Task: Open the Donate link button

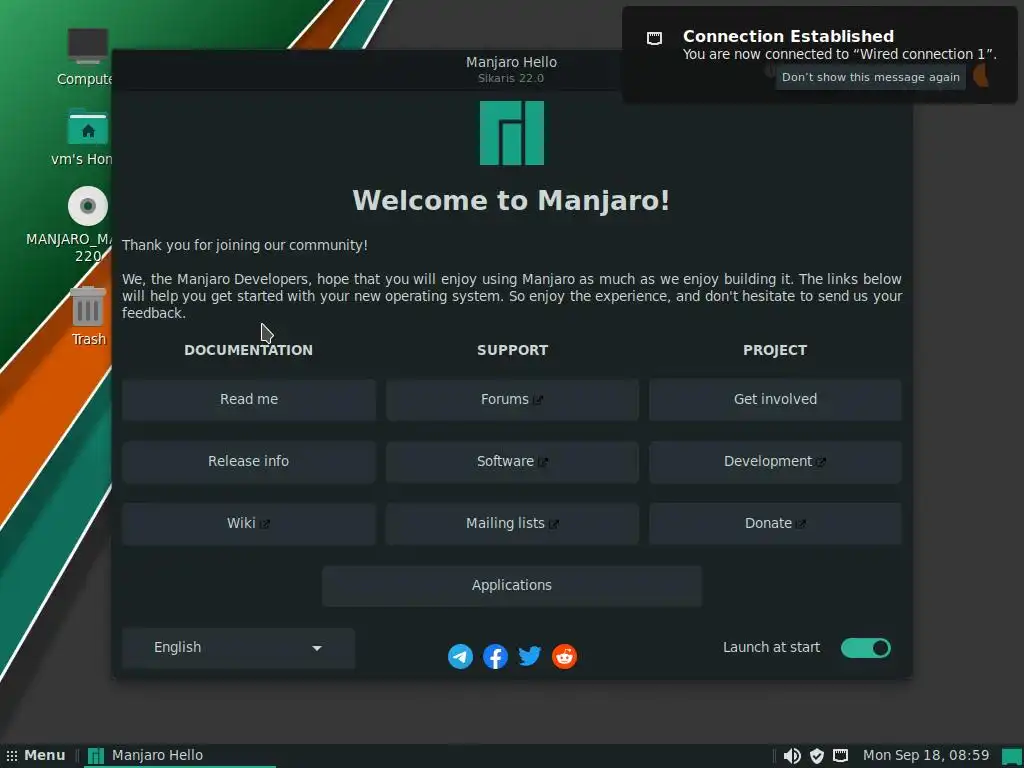Action: click(775, 523)
